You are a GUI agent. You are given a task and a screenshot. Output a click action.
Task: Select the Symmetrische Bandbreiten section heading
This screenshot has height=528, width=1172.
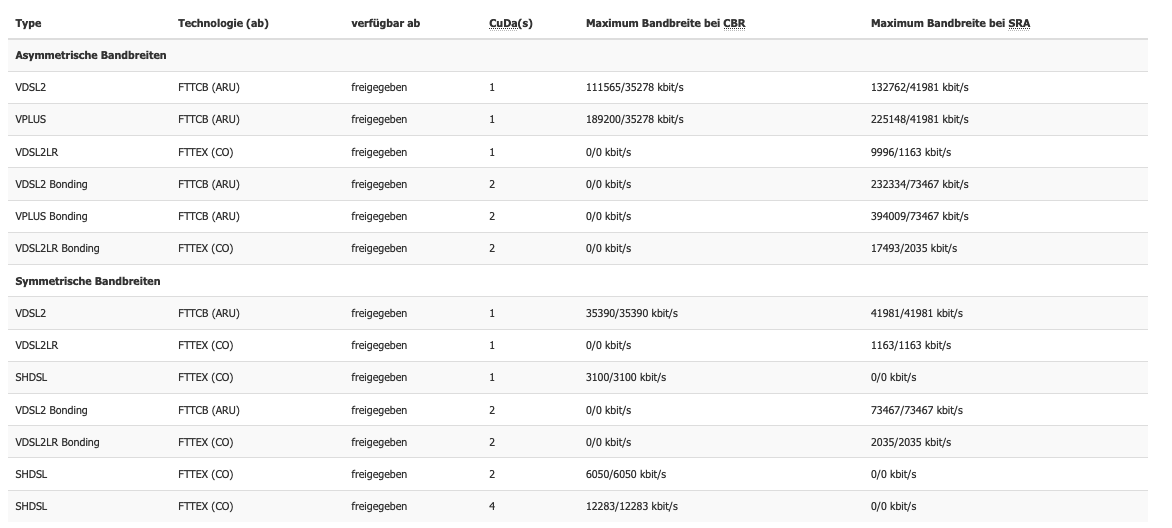point(87,281)
